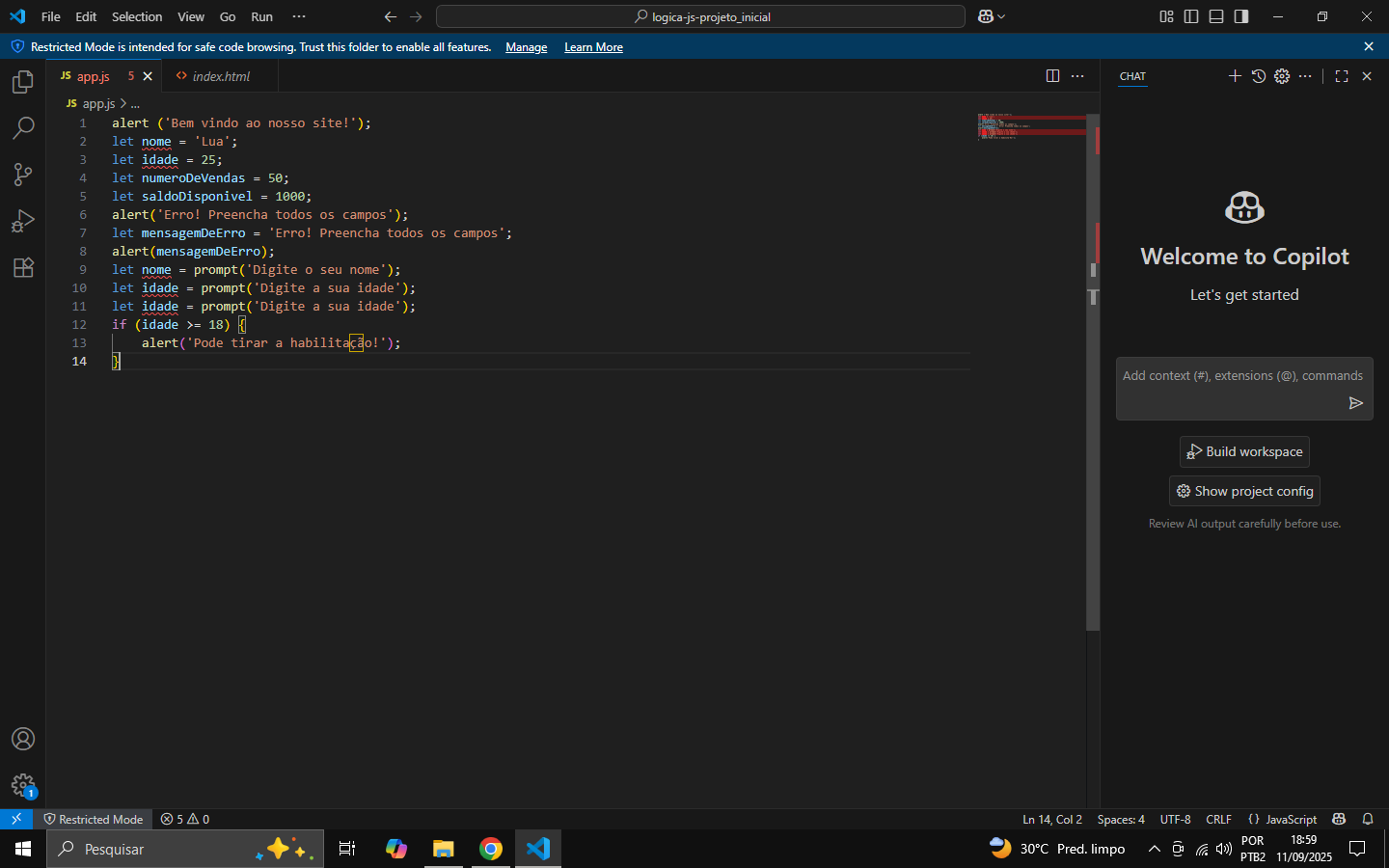Split the editor to the right
Image resolution: width=1389 pixels, height=868 pixels.
pyautogui.click(x=1052, y=76)
